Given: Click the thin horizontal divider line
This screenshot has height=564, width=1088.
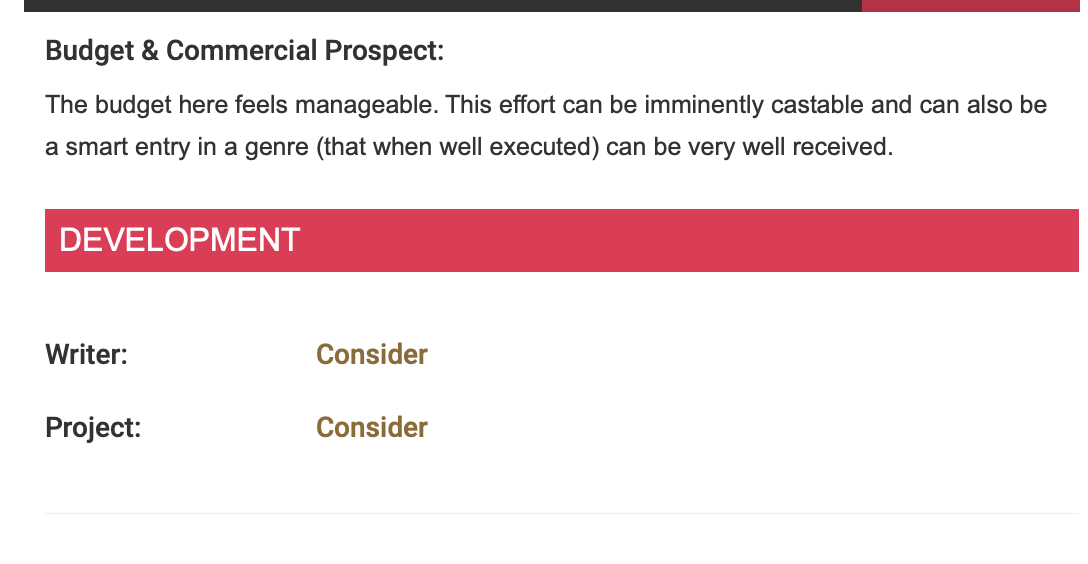Looking at the screenshot, I should click(562, 514).
